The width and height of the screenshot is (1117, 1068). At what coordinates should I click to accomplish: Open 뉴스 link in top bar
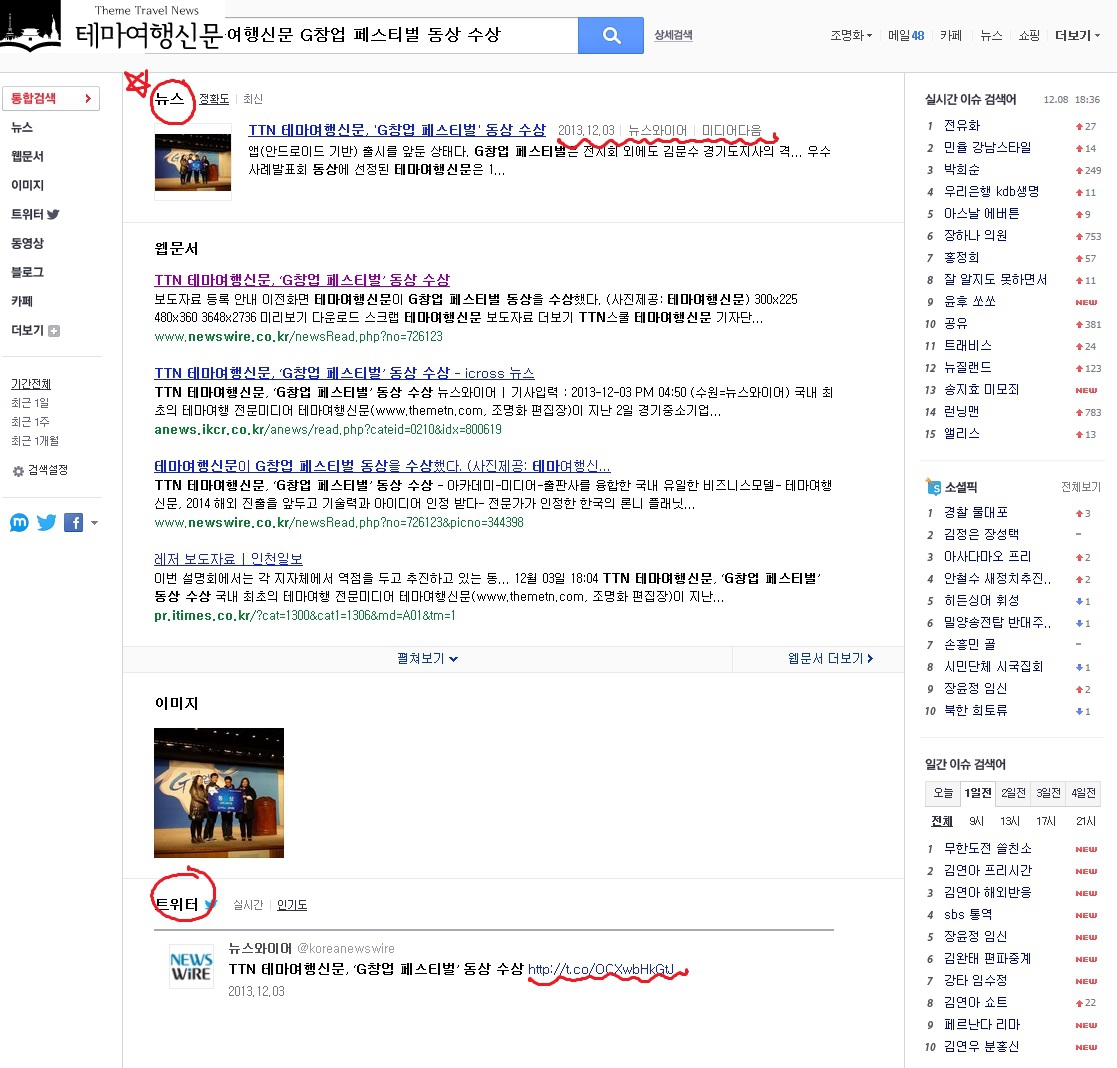tap(992, 36)
